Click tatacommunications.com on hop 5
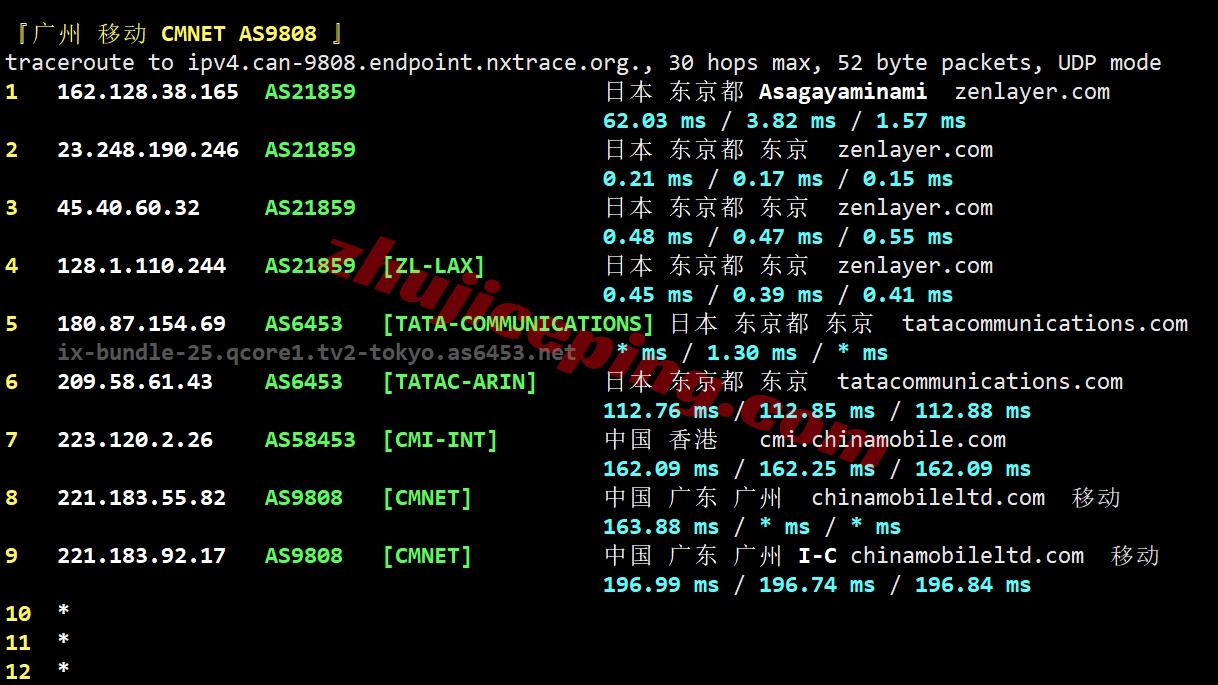 (1045, 324)
